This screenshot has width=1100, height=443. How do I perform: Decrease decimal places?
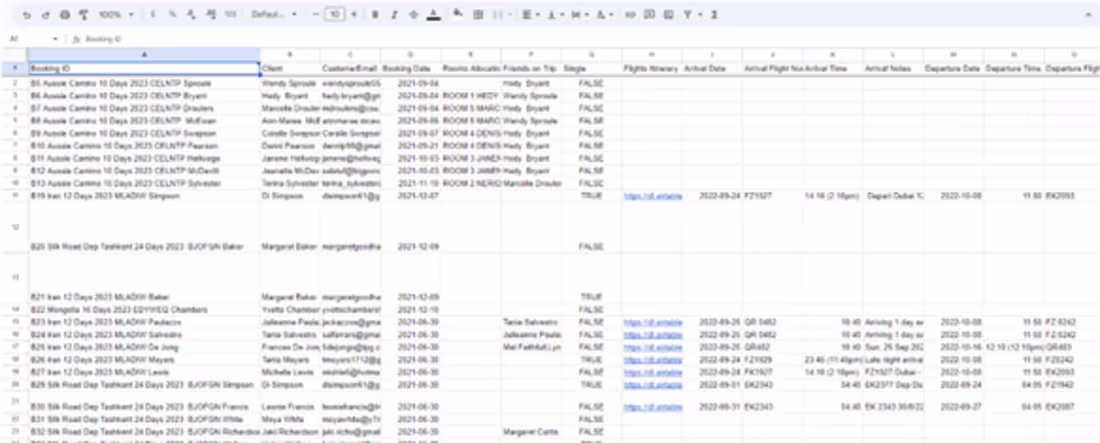pyautogui.click(x=192, y=15)
